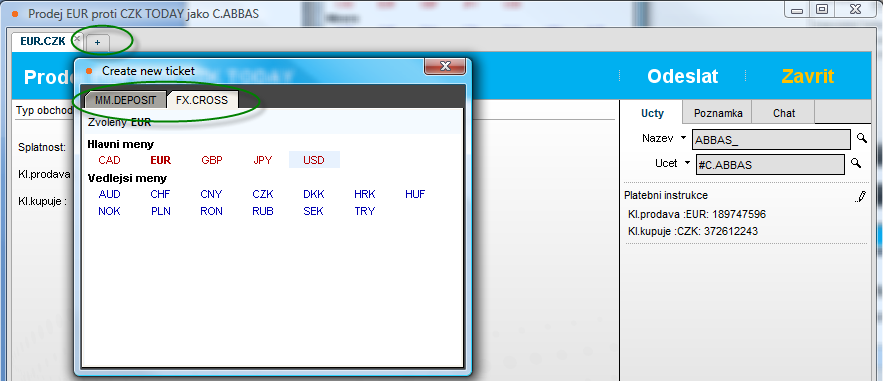This screenshot has height=381, width=883.
Task: Choose JPY currency
Action: (x=262, y=160)
